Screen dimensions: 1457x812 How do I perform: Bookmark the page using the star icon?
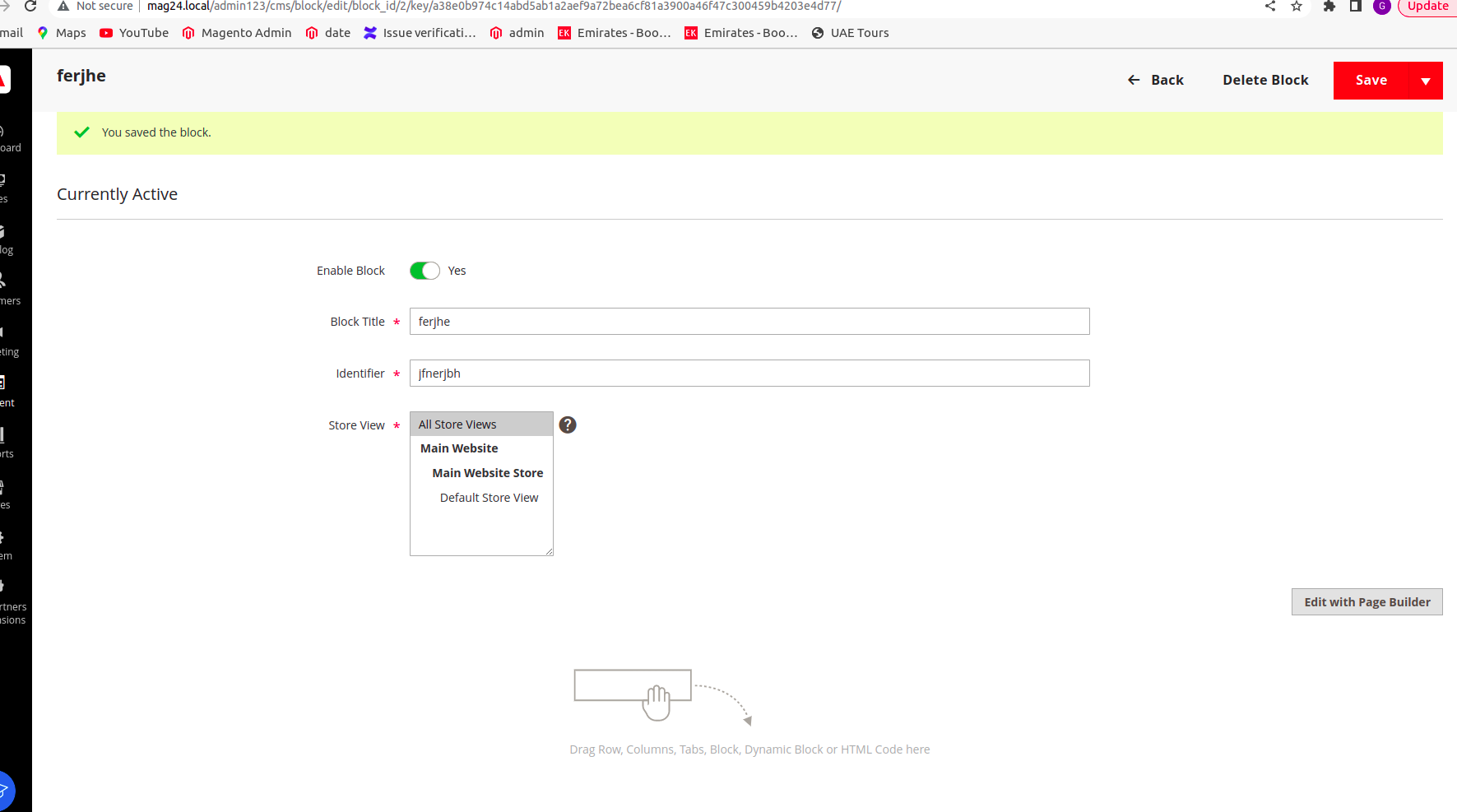click(x=1297, y=7)
